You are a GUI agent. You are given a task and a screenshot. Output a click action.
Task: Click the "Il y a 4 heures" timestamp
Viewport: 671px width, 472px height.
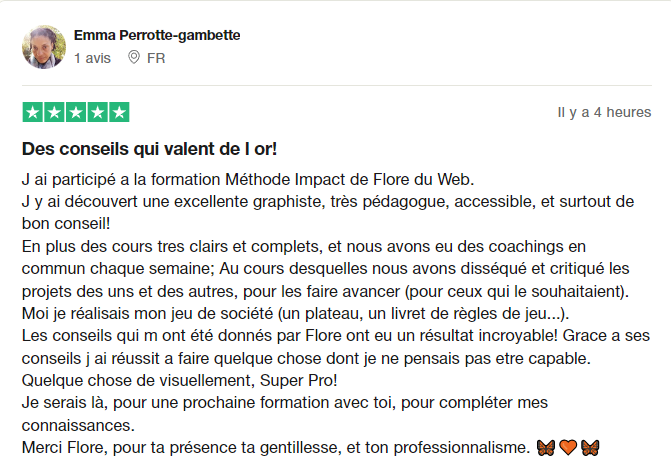(604, 112)
